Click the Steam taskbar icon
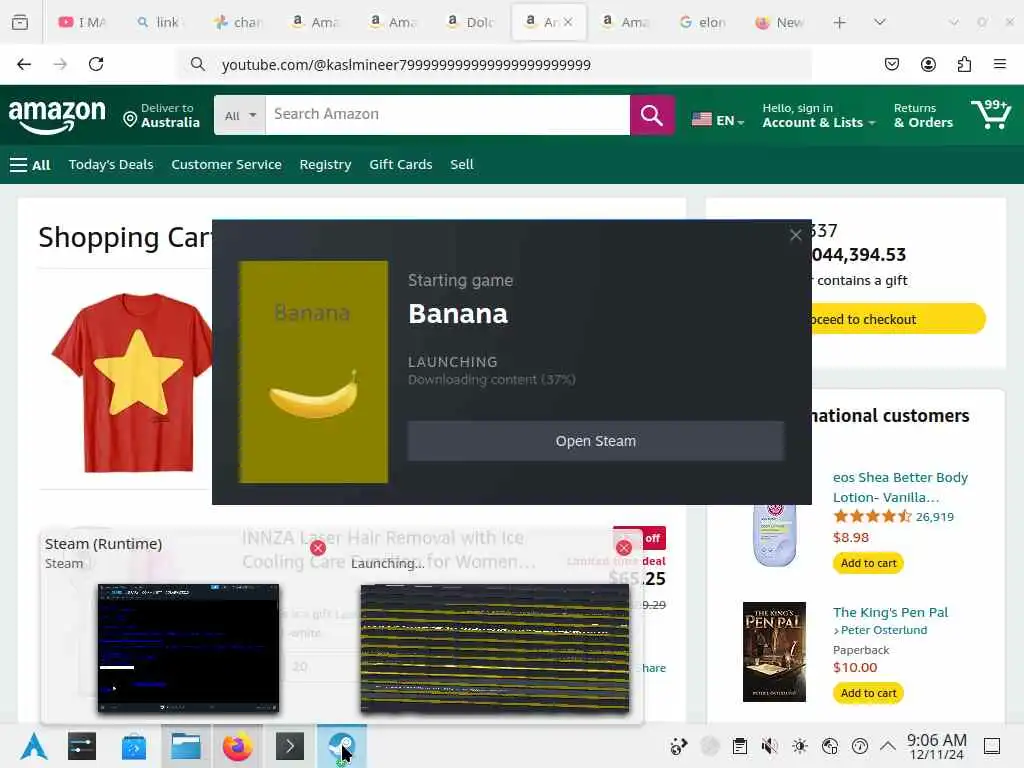Image resolution: width=1024 pixels, height=768 pixels. tap(342, 746)
